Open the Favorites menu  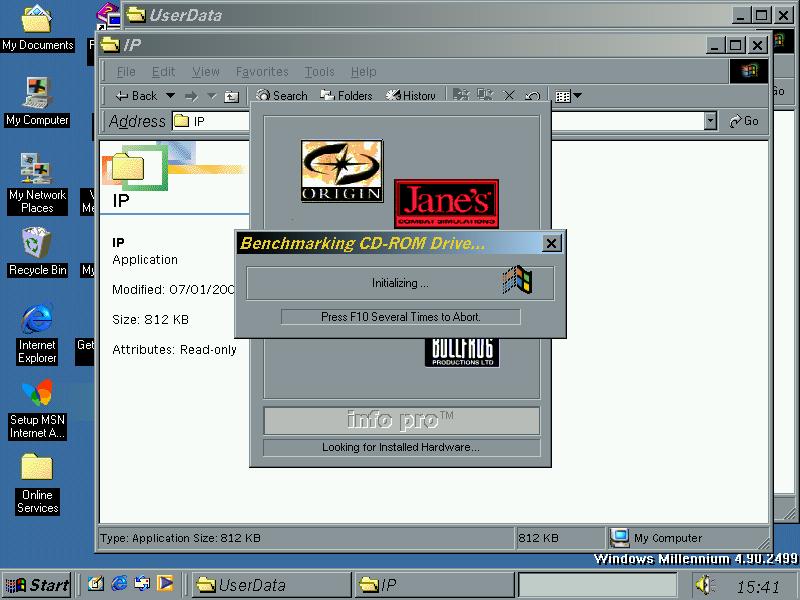pyautogui.click(x=262, y=72)
